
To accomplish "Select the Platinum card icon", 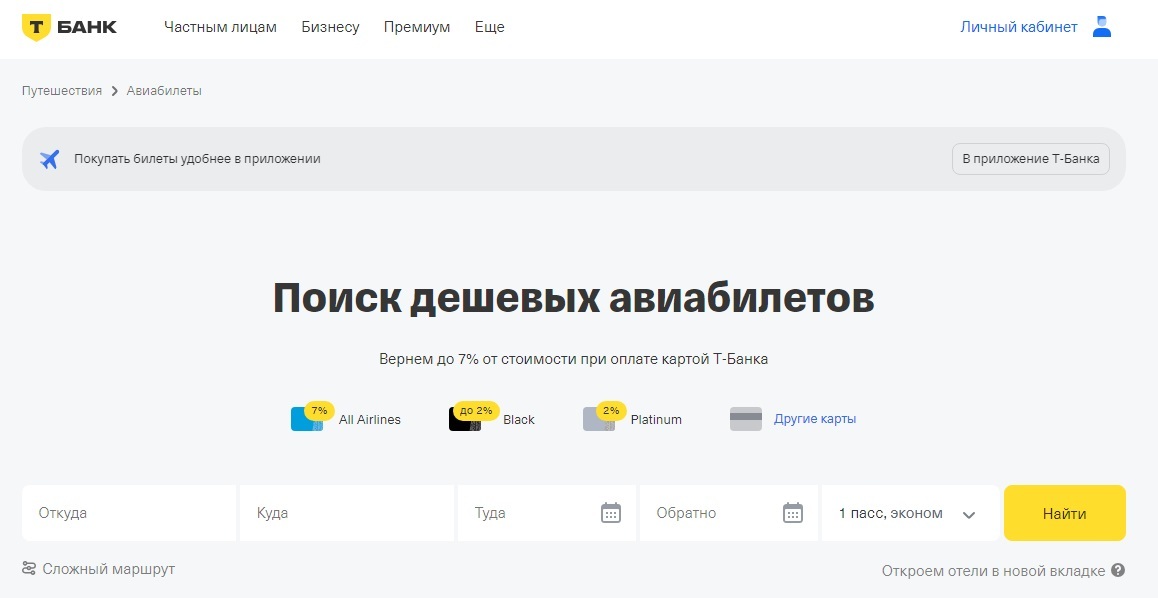I will 598,419.
